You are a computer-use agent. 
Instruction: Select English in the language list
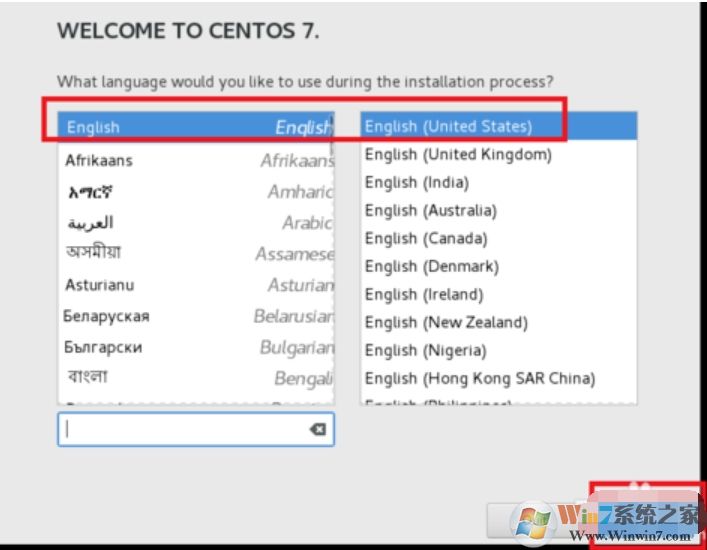[195, 127]
